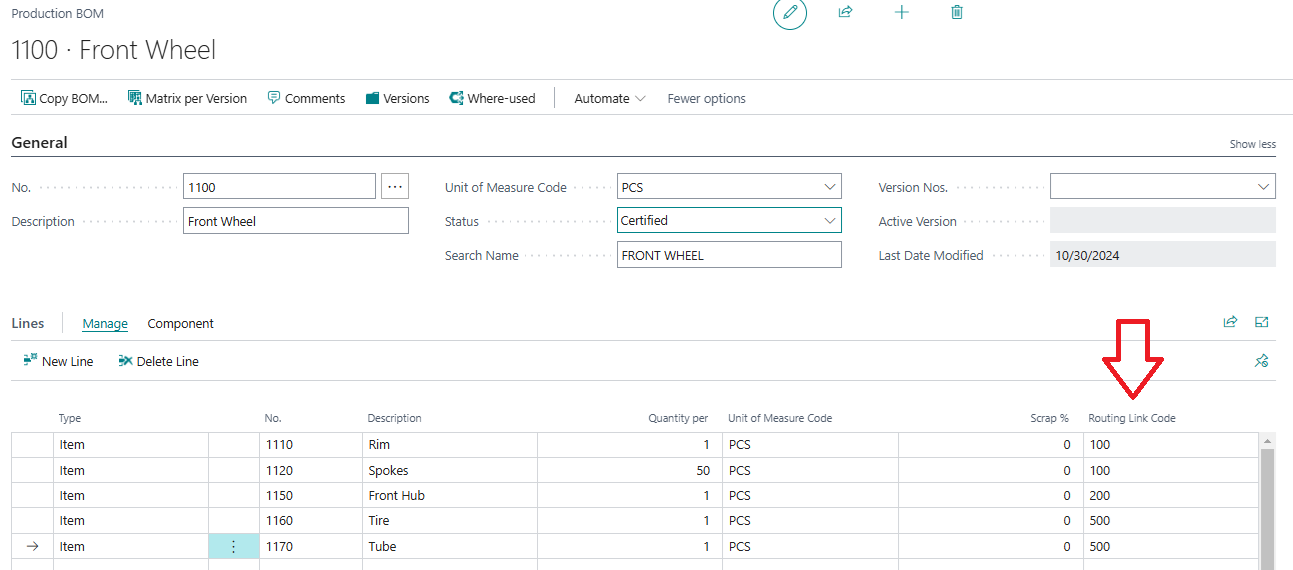Click Delete Line
Image resolution: width=1293 pixels, height=570 pixels.
pyautogui.click(x=158, y=361)
